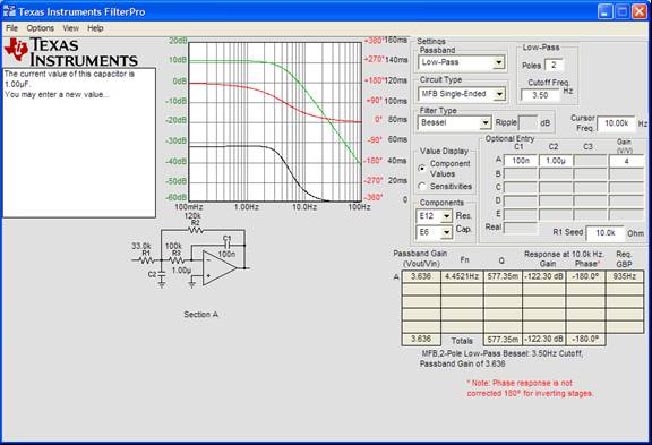Expand the E6 capacitor series dropdown
652x445 pixels.
tap(446, 232)
